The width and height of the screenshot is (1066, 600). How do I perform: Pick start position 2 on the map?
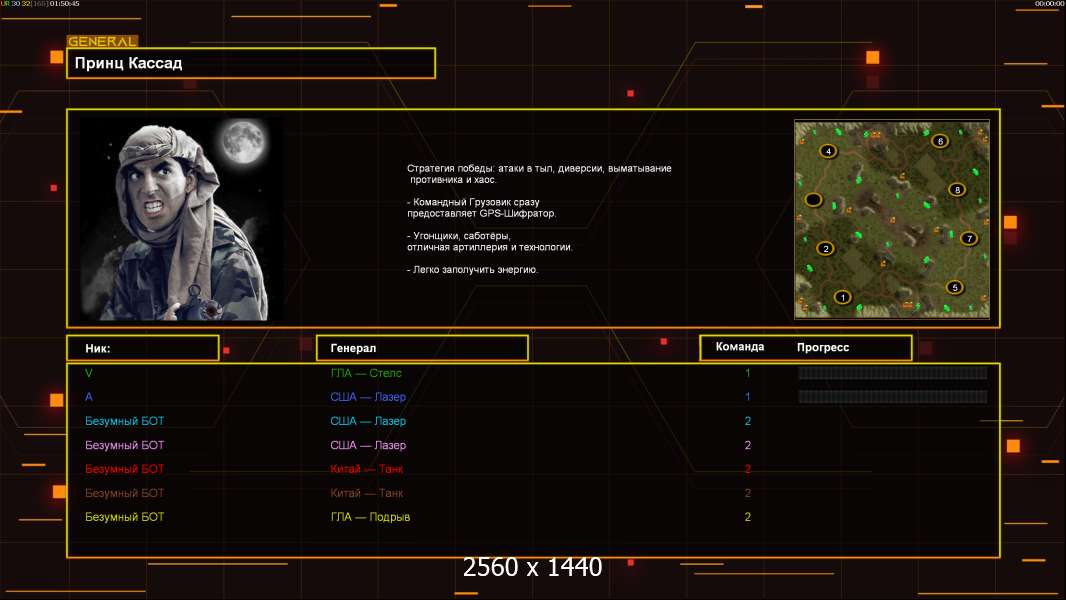[825, 248]
